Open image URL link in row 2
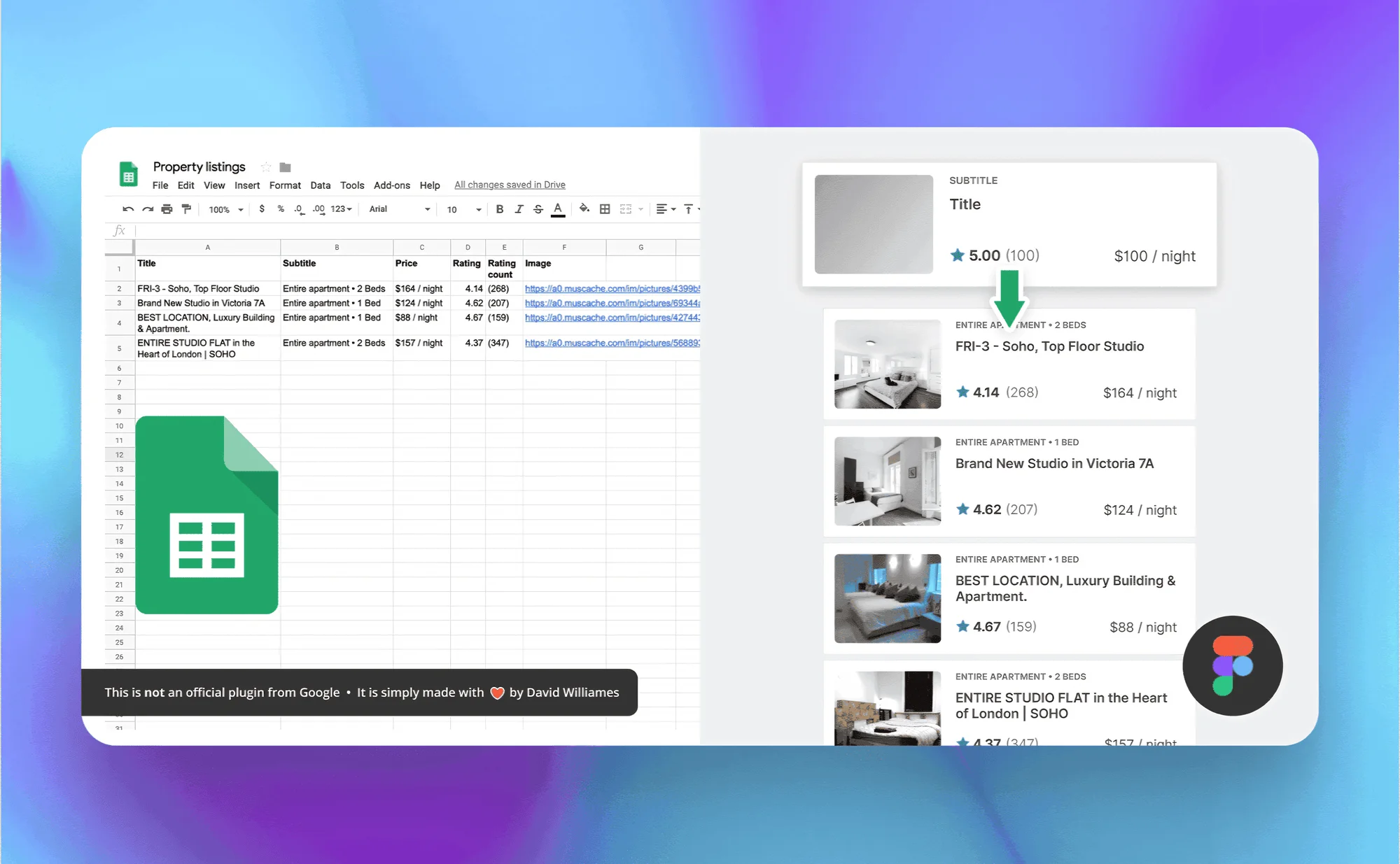 click(612, 289)
